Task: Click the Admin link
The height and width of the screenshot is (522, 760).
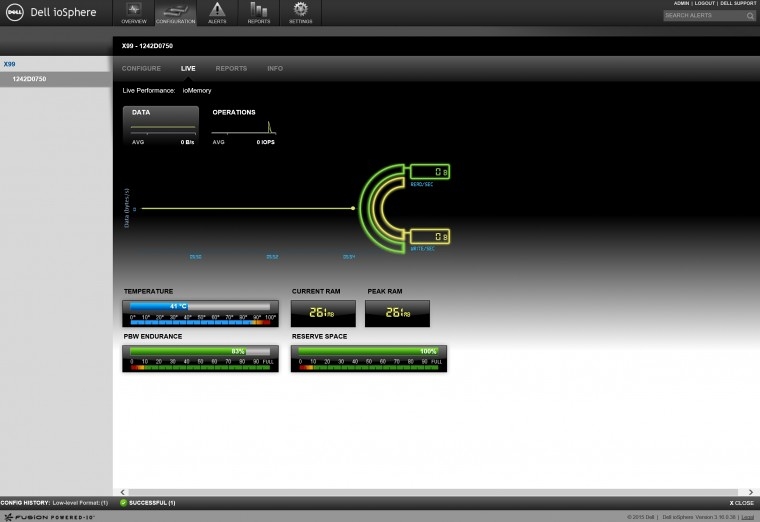Action: 681,3
